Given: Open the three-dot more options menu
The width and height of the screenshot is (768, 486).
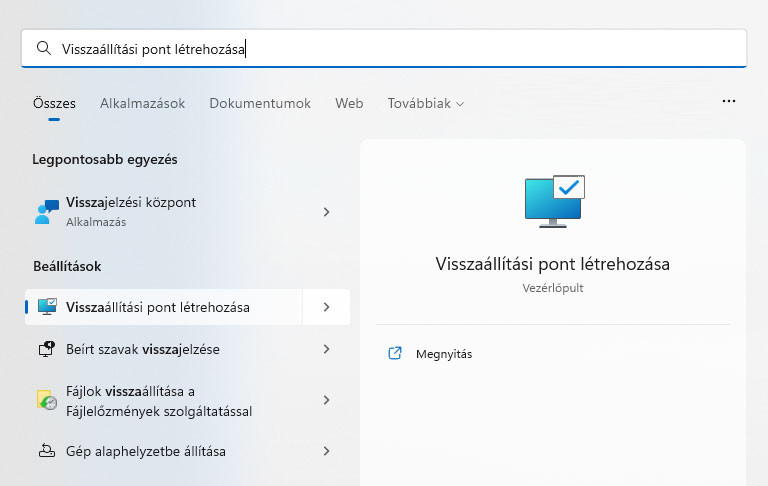Looking at the screenshot, I should [x=729, y=102].
